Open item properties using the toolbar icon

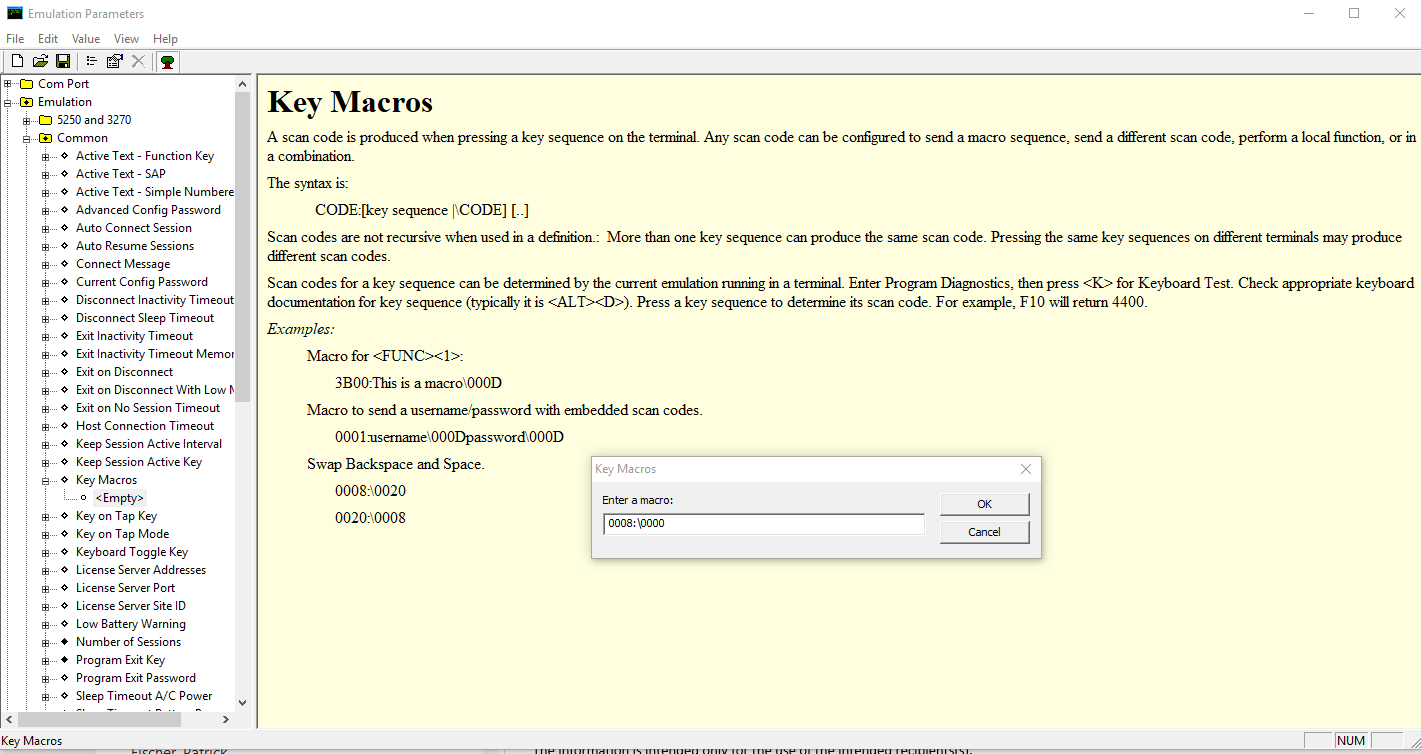pos(112,61)
